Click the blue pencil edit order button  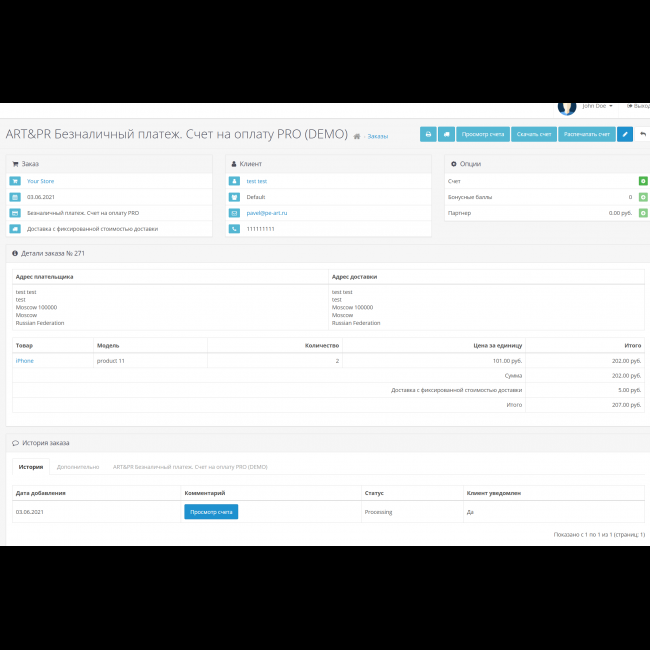click(x=625, y=134)
